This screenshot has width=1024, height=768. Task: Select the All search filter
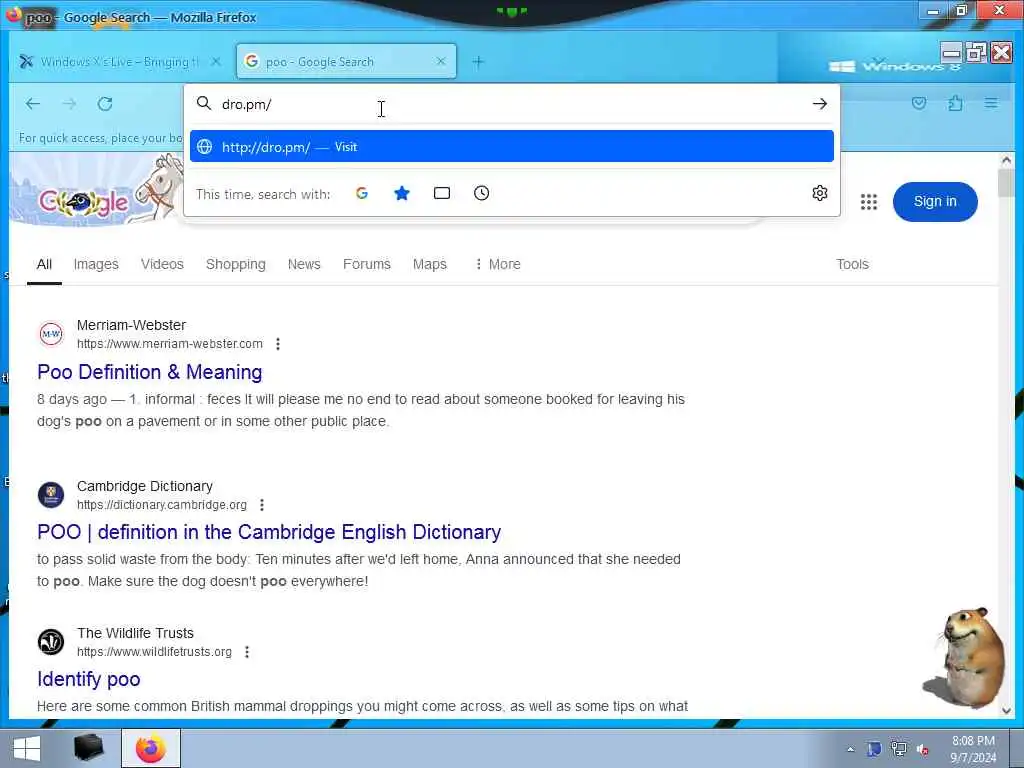pyautogui.click(x=44, y=264)
